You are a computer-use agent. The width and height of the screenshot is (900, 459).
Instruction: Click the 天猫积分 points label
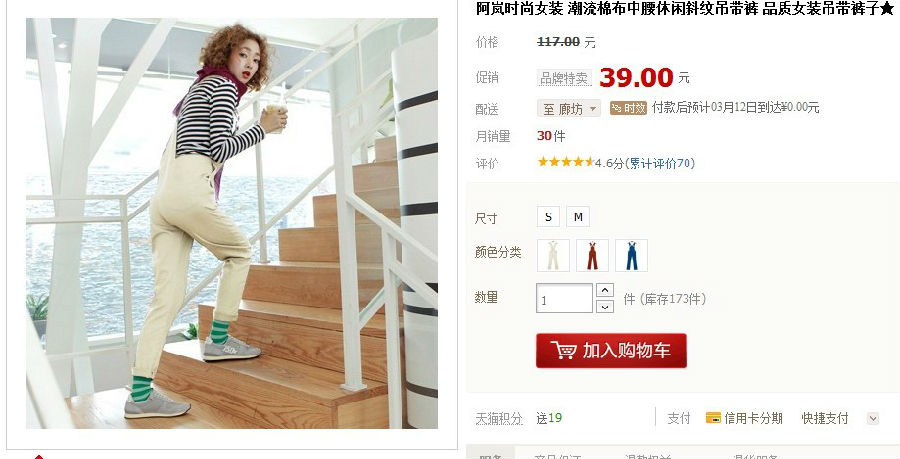click(x=499, y=419)
